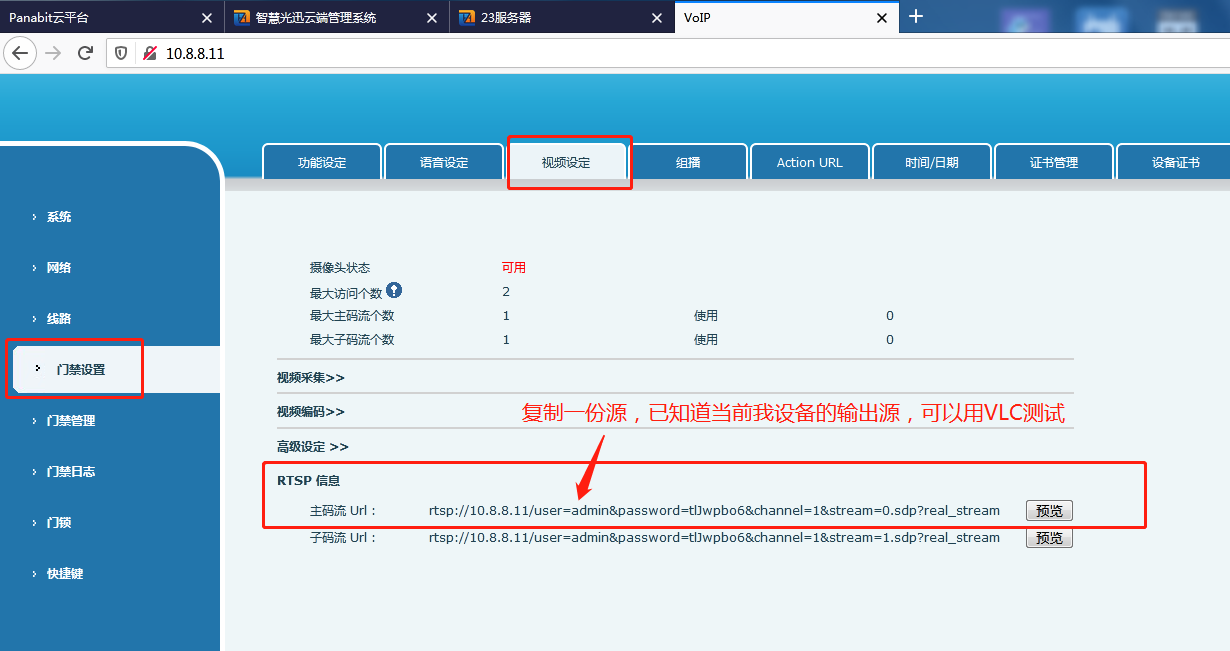Close the 23服务器 tab
The height and width of the screenshot is (651, 1230).
[657, 18]
